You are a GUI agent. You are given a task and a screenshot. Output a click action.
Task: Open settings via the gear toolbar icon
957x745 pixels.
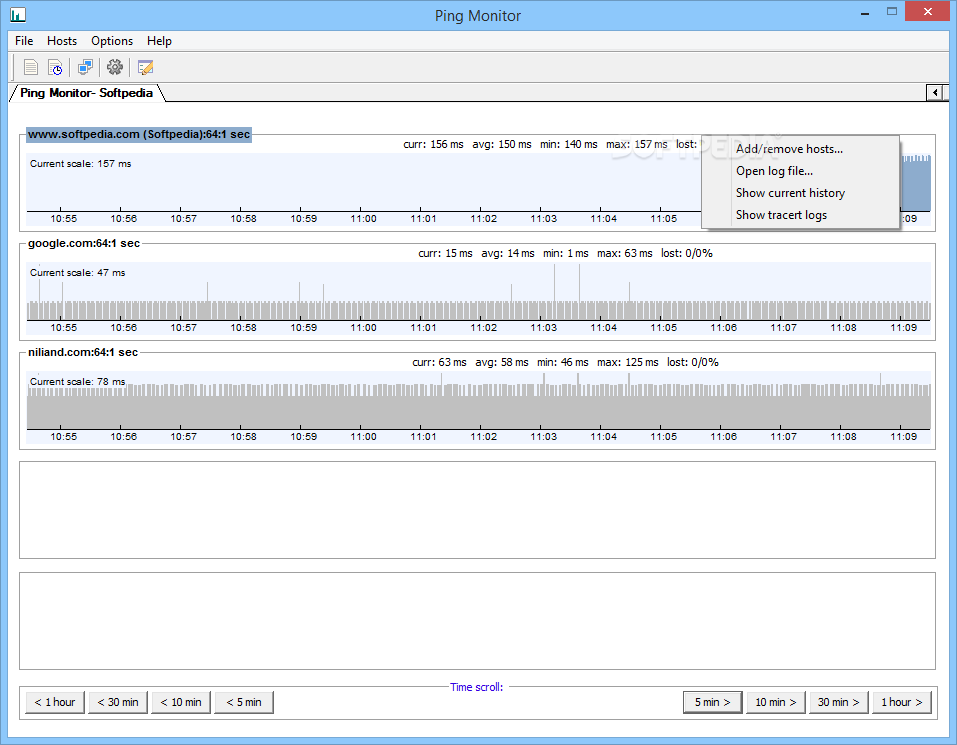point(114,67)
